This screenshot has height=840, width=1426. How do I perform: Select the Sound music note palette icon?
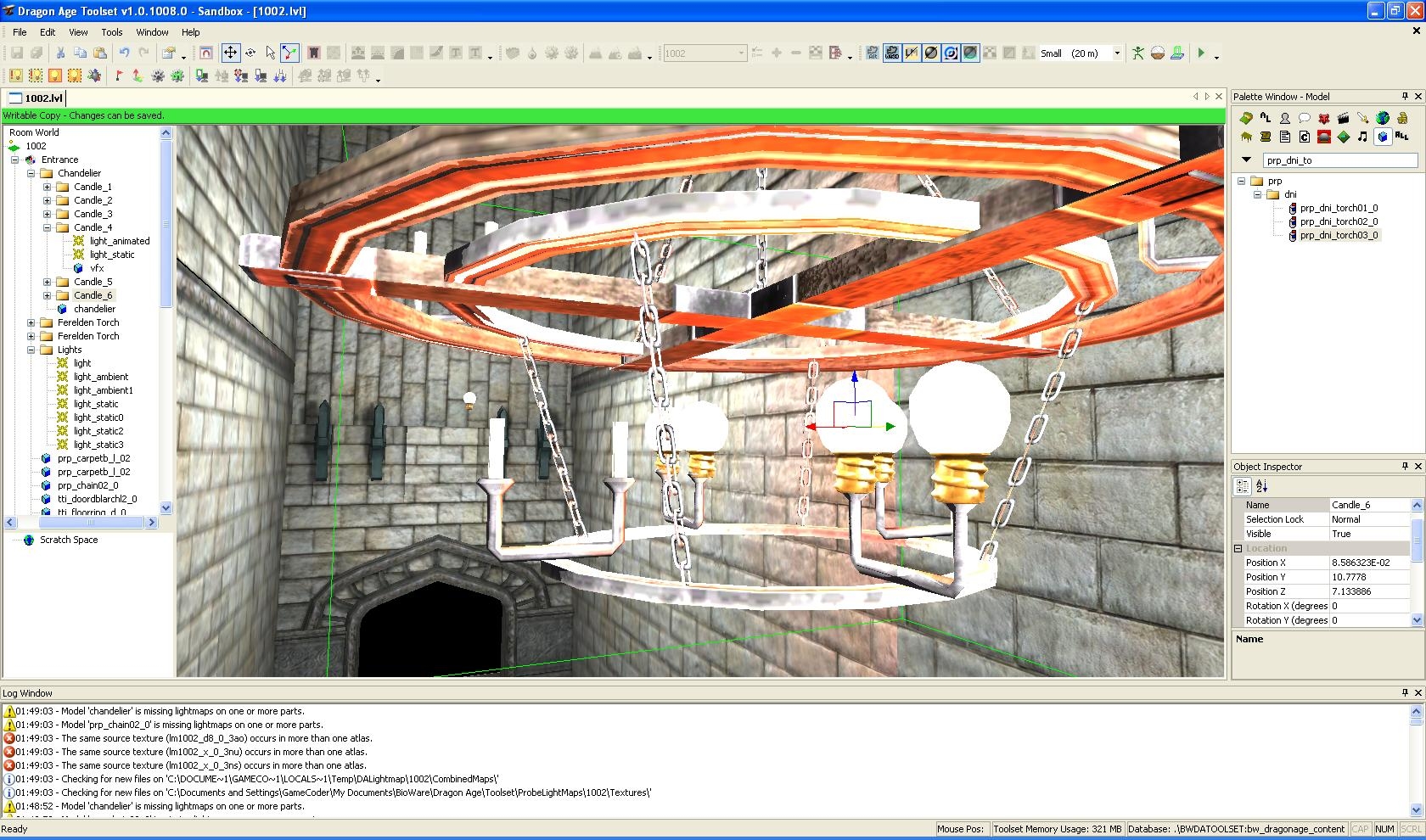1362,137
